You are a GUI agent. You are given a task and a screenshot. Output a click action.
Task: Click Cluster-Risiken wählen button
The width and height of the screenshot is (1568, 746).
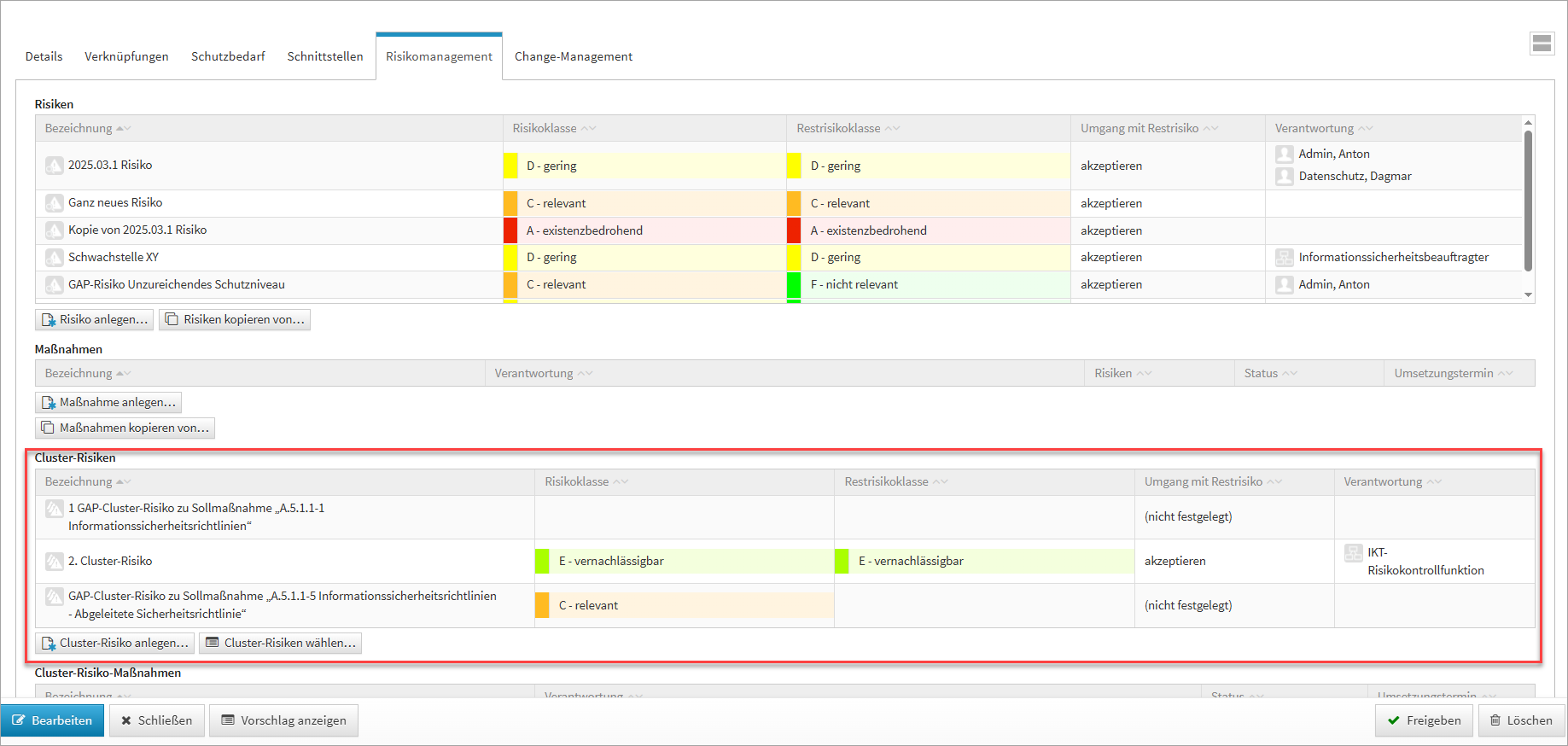281,644
